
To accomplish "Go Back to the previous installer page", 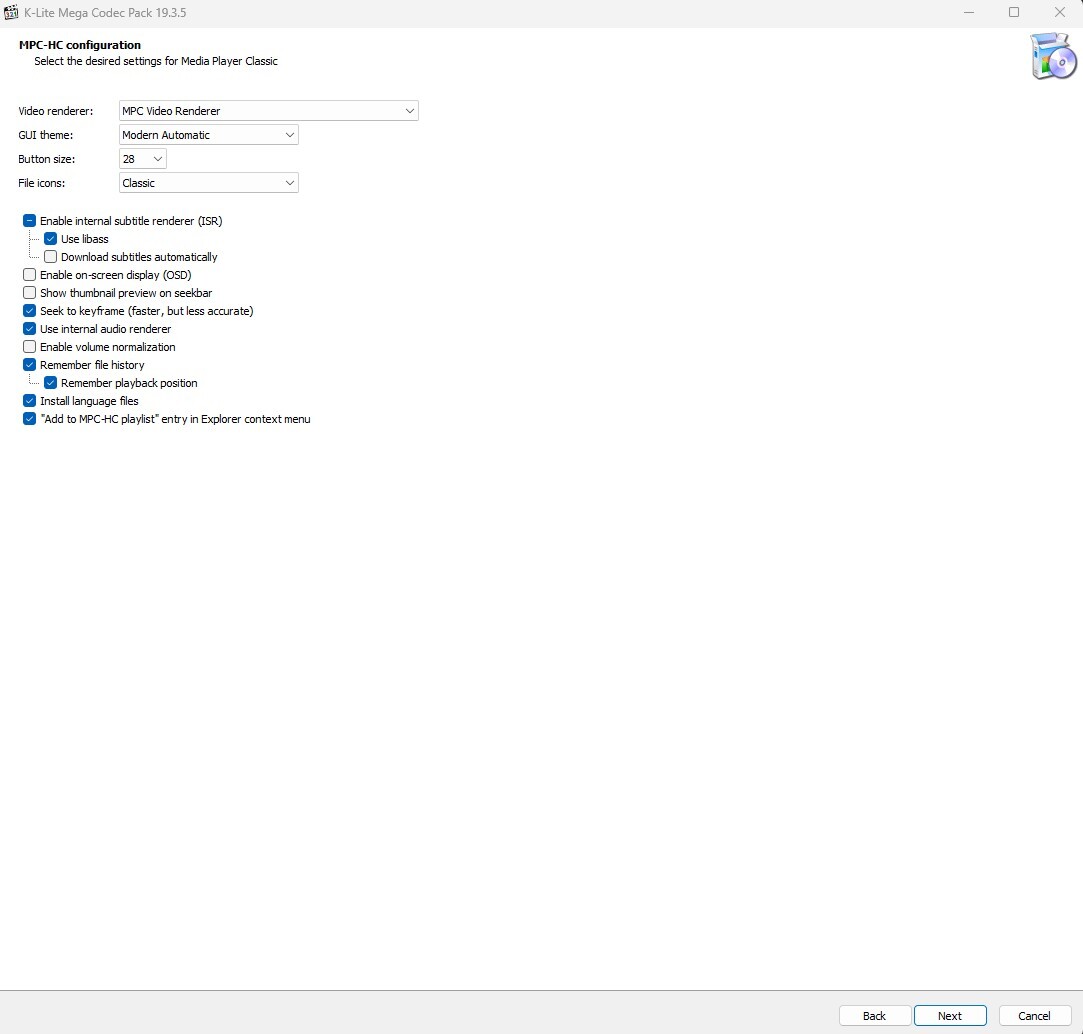I will click(x=875, y=1016).
